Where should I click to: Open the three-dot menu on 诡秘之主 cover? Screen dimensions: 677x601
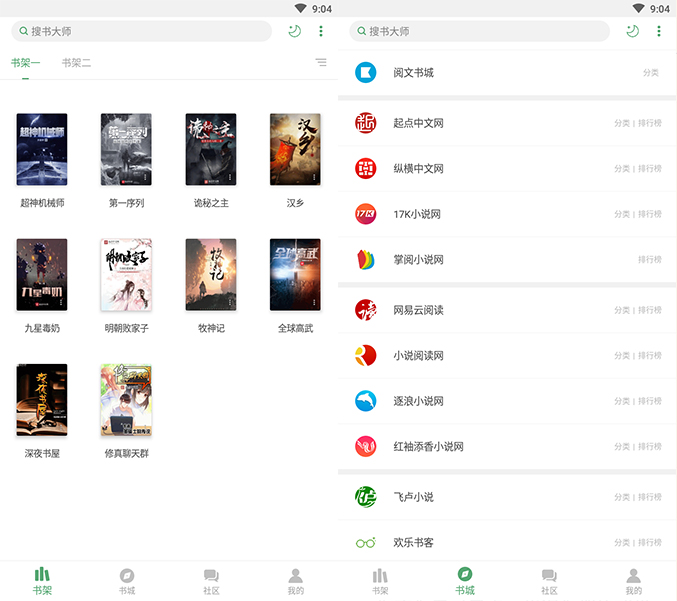230,177
